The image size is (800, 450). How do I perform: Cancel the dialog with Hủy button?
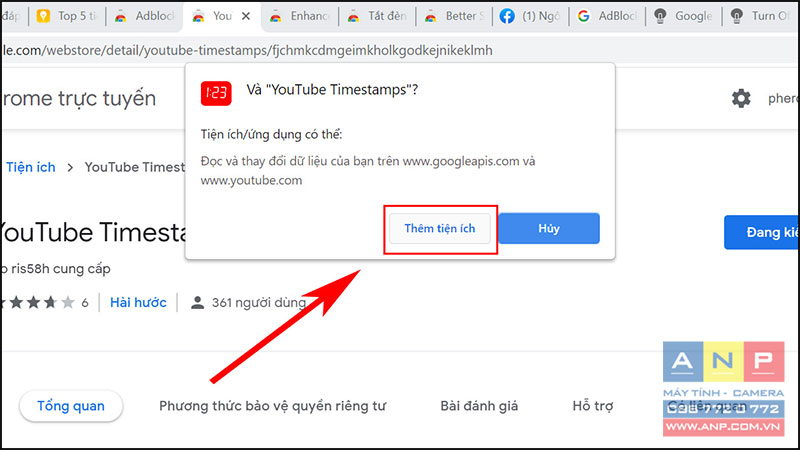click(549, 229)
